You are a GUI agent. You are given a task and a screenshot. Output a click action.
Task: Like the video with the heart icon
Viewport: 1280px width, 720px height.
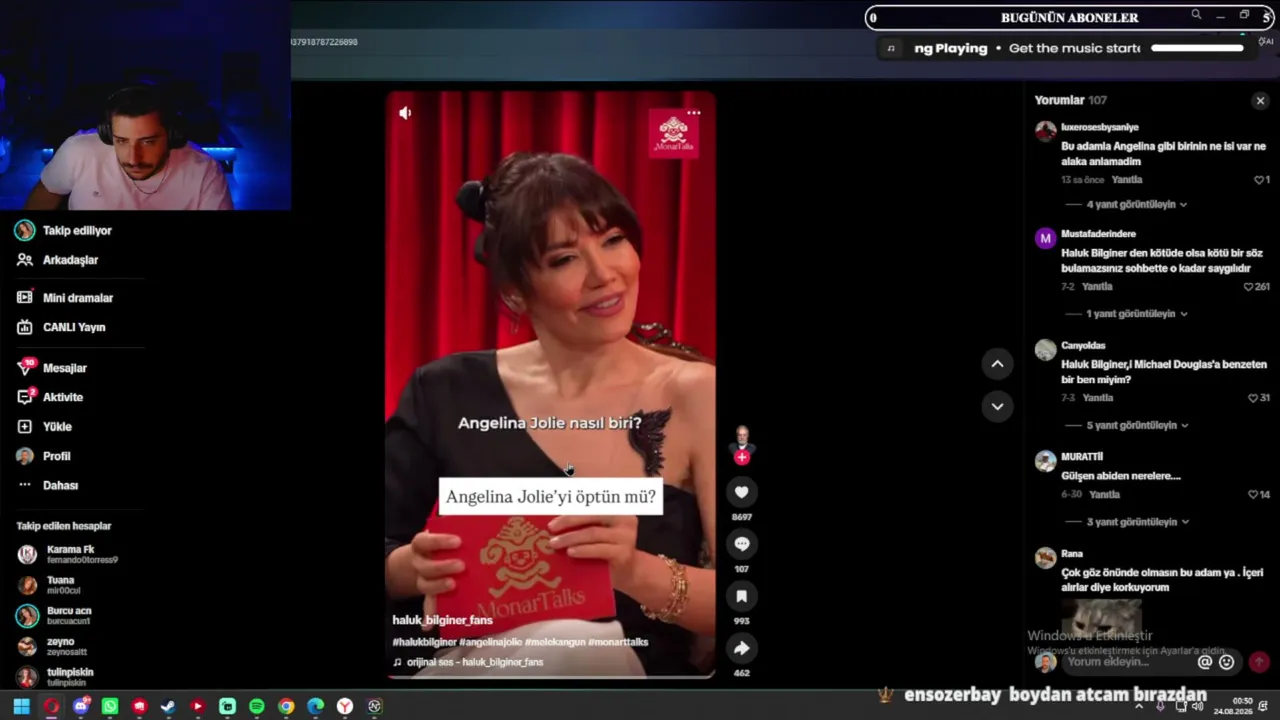click(x=741, y=492)
